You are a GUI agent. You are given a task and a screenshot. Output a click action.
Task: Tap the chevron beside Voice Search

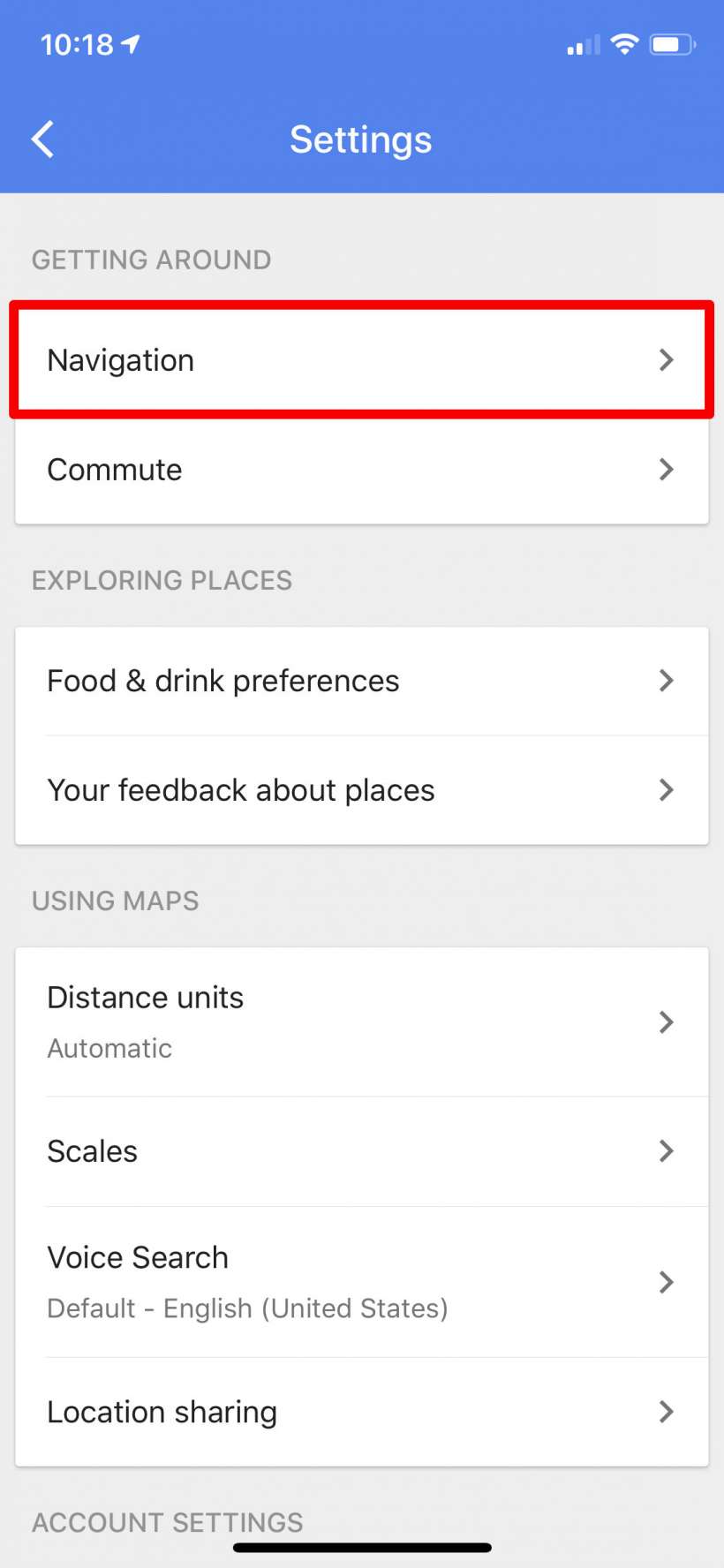(667, 1282)
